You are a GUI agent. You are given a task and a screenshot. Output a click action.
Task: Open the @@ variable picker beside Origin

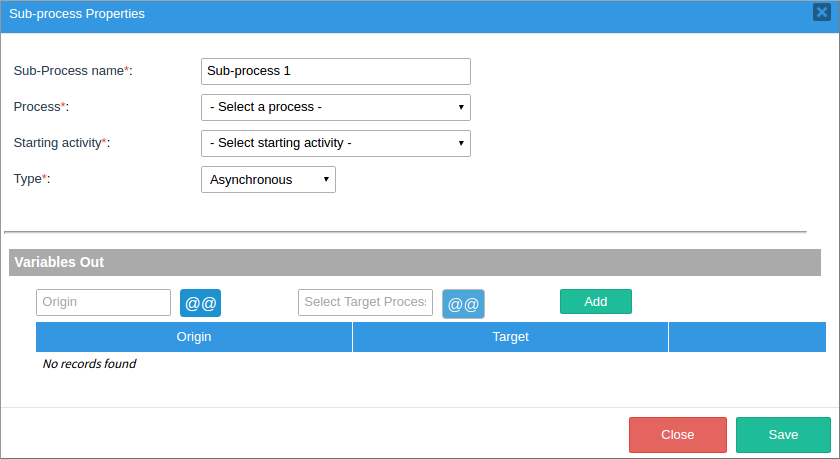click(x=200, y=303)
